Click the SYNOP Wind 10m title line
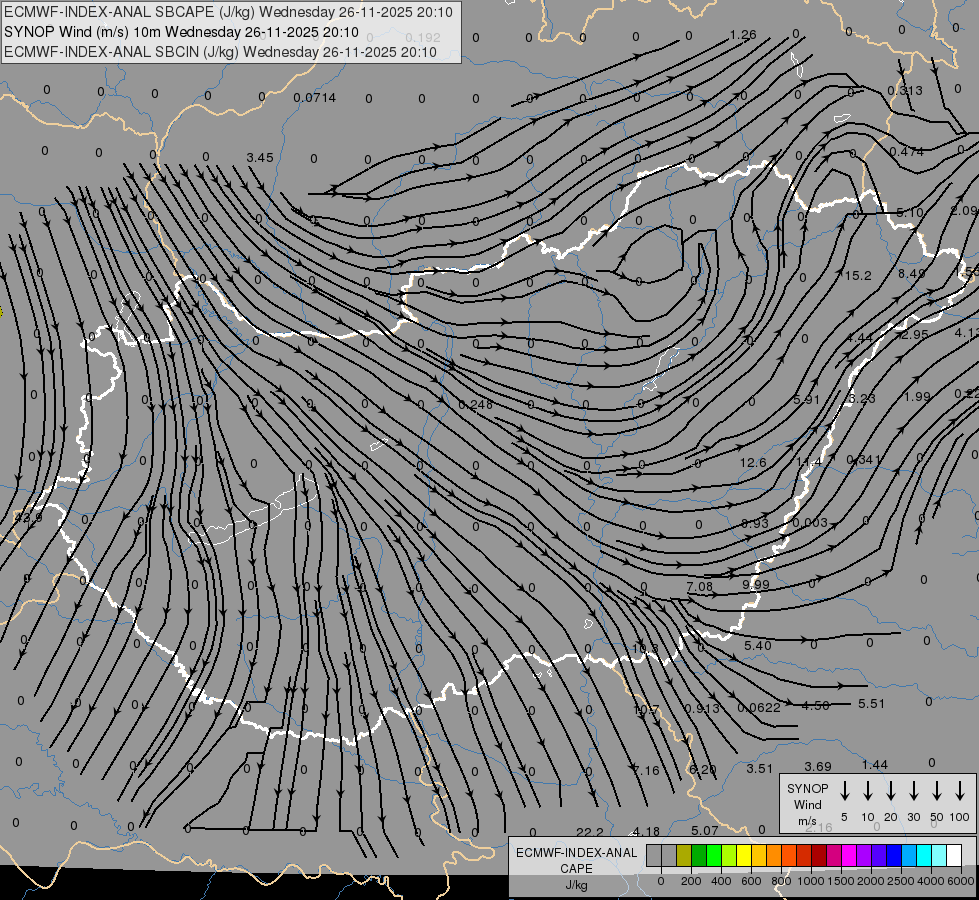 click(x=181, y=32)
